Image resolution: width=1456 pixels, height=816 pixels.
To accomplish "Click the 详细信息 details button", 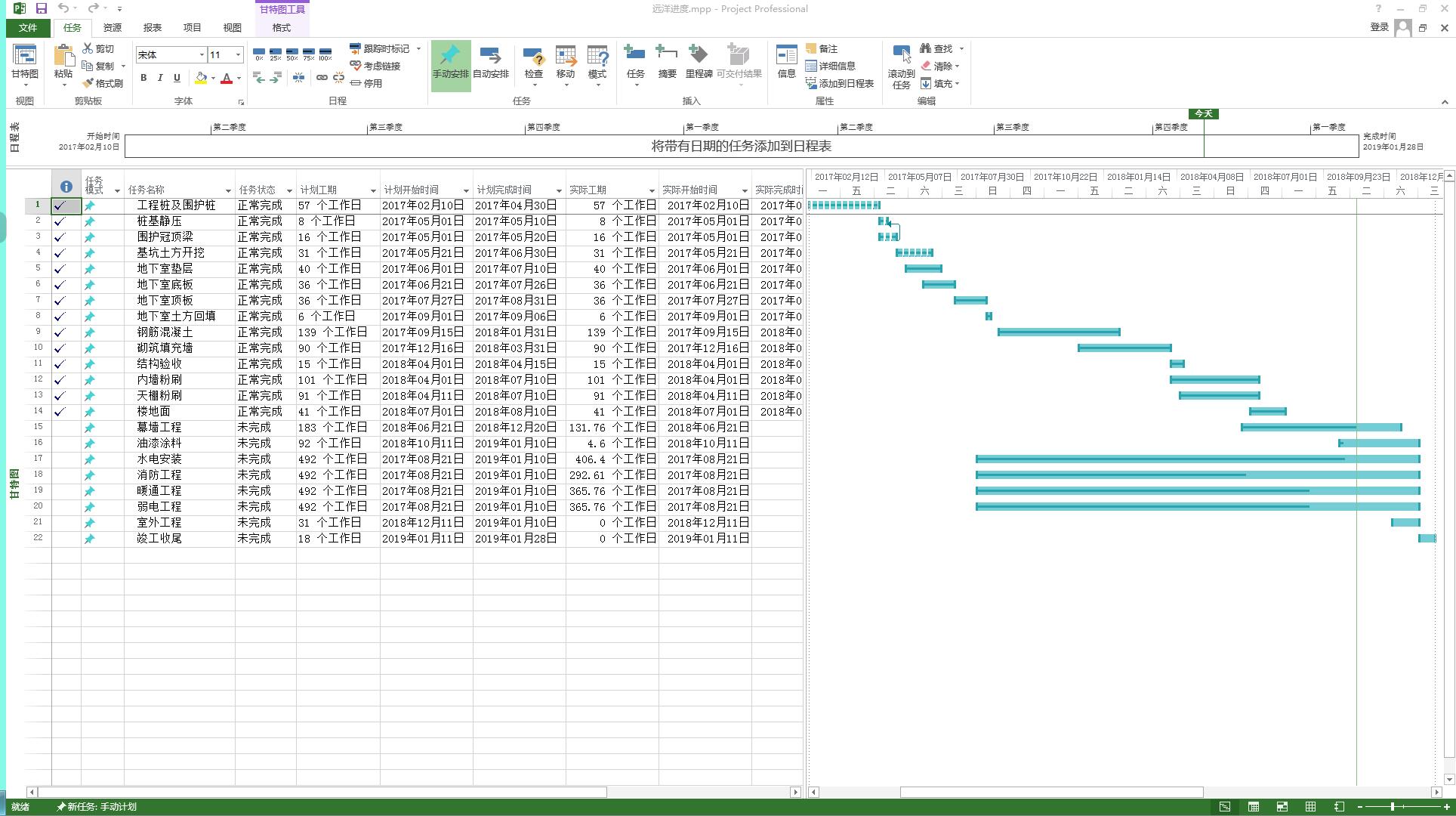I will pyautogui.click(x=831, y=66).
